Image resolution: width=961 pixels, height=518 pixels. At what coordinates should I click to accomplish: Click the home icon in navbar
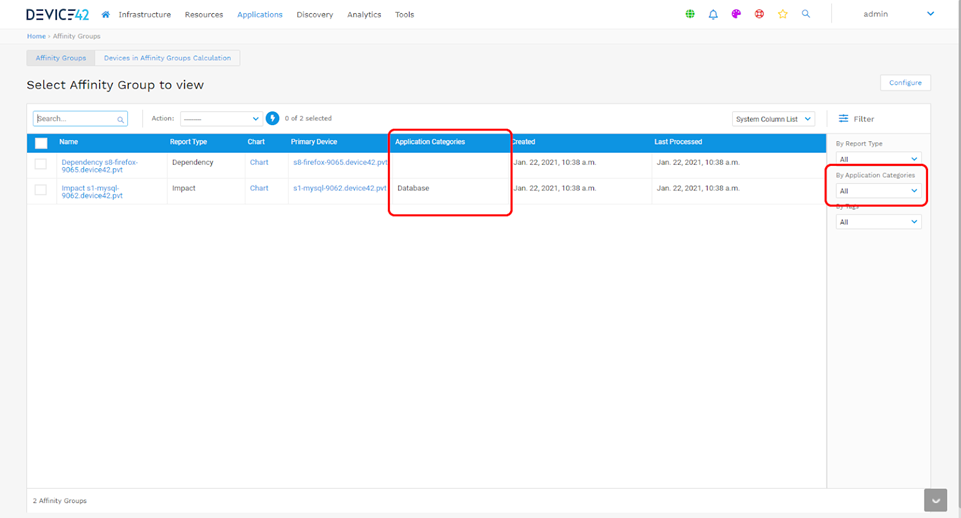pyautogui.click(x=106, y=15)
